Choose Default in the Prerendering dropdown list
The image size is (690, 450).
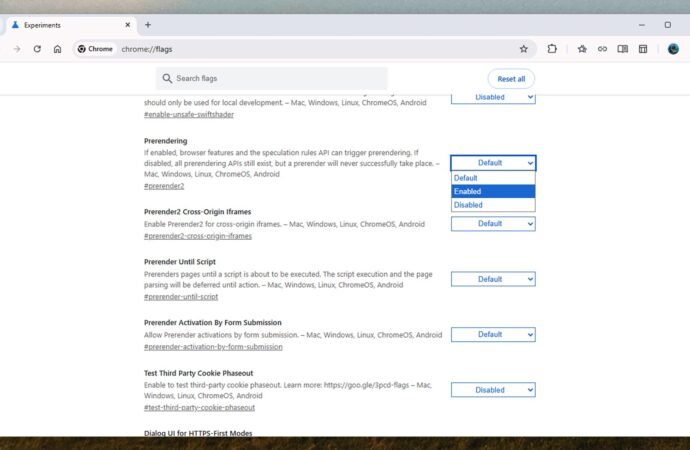click(x=493, y=178)
